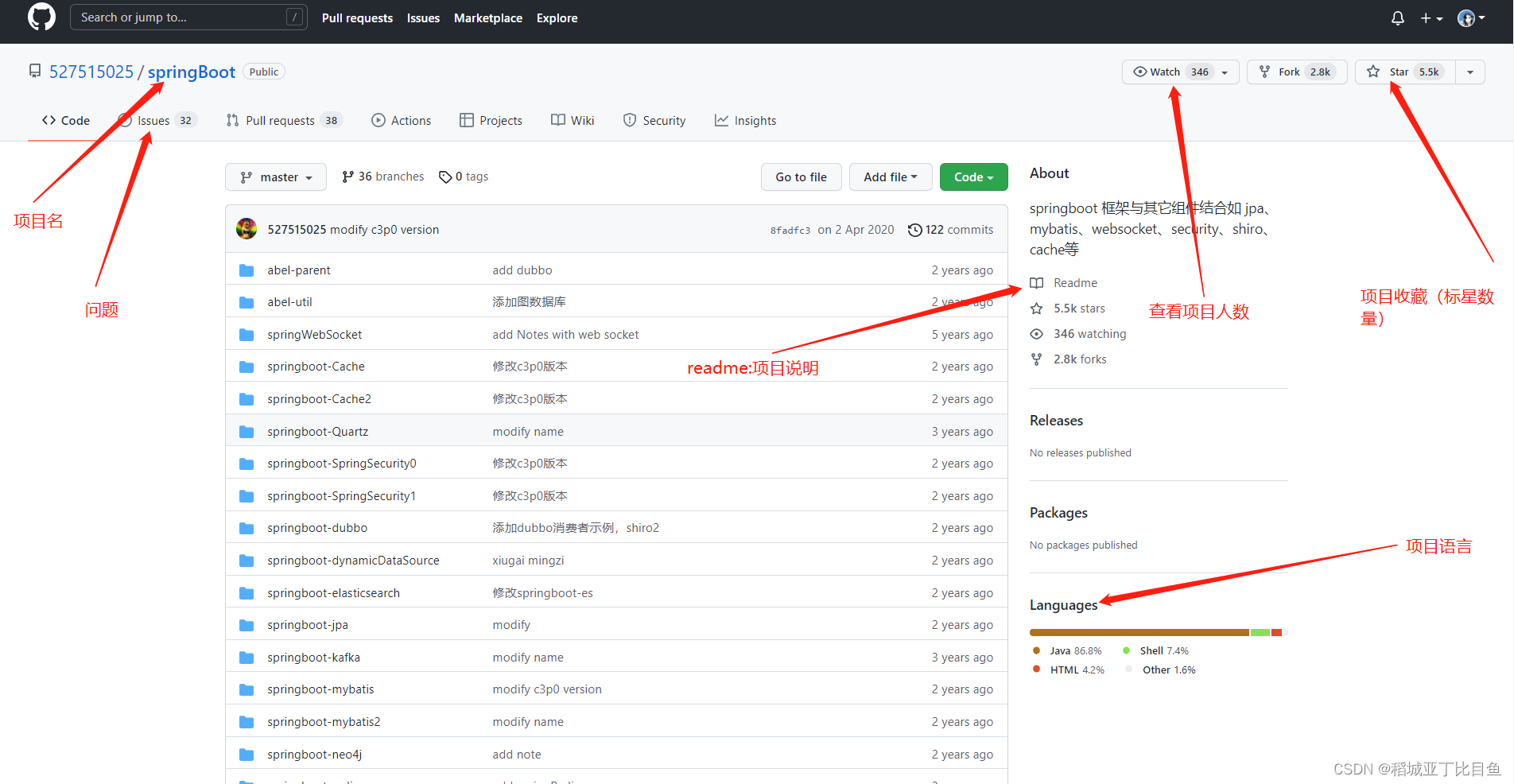Expand the green Code clone dropdown

[x=973, y=177]
